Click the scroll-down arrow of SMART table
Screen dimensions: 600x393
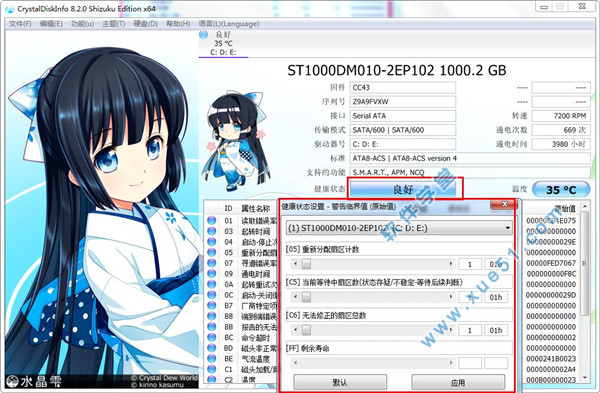584,378
